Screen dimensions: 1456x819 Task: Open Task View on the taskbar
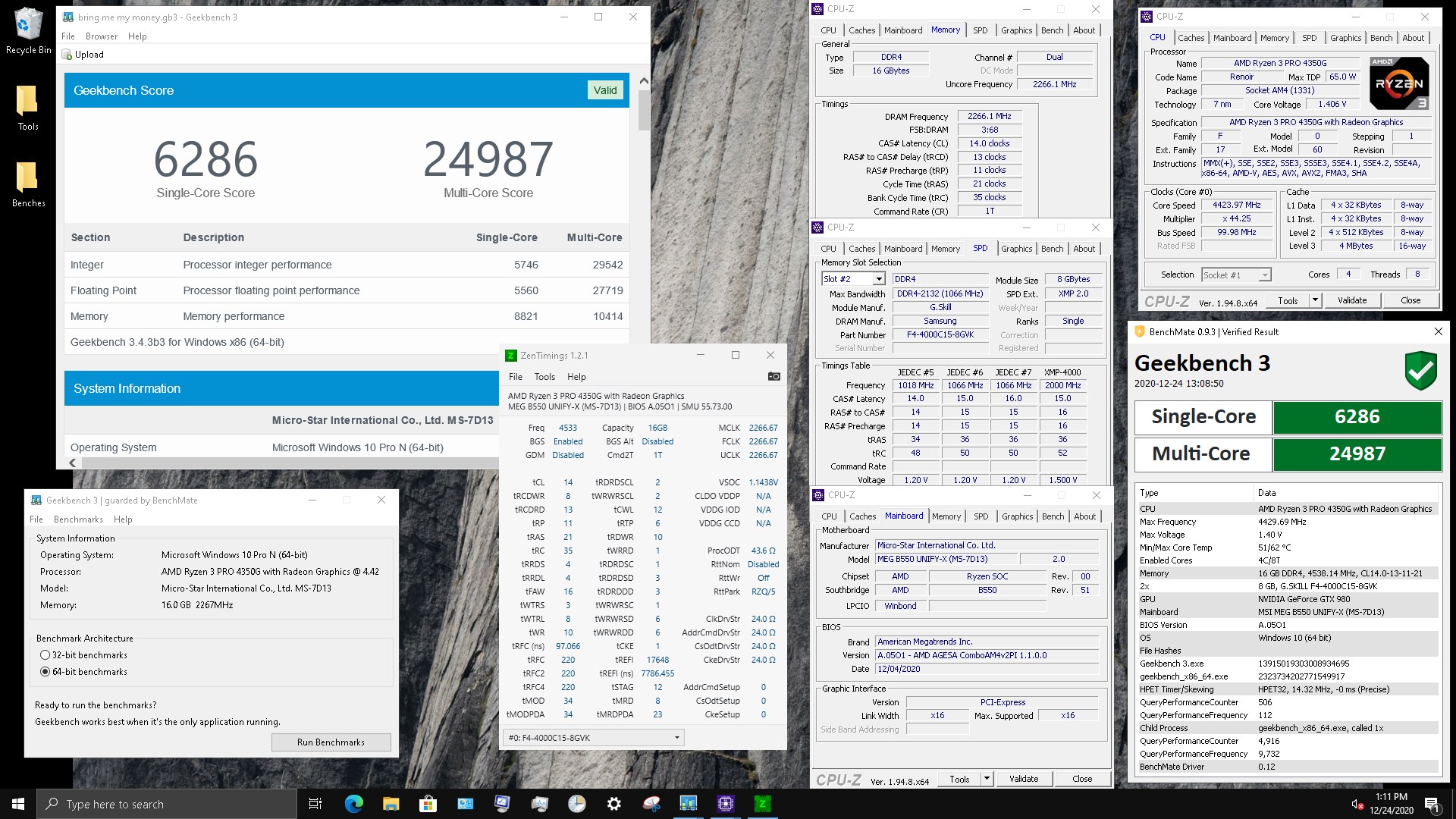315,804
